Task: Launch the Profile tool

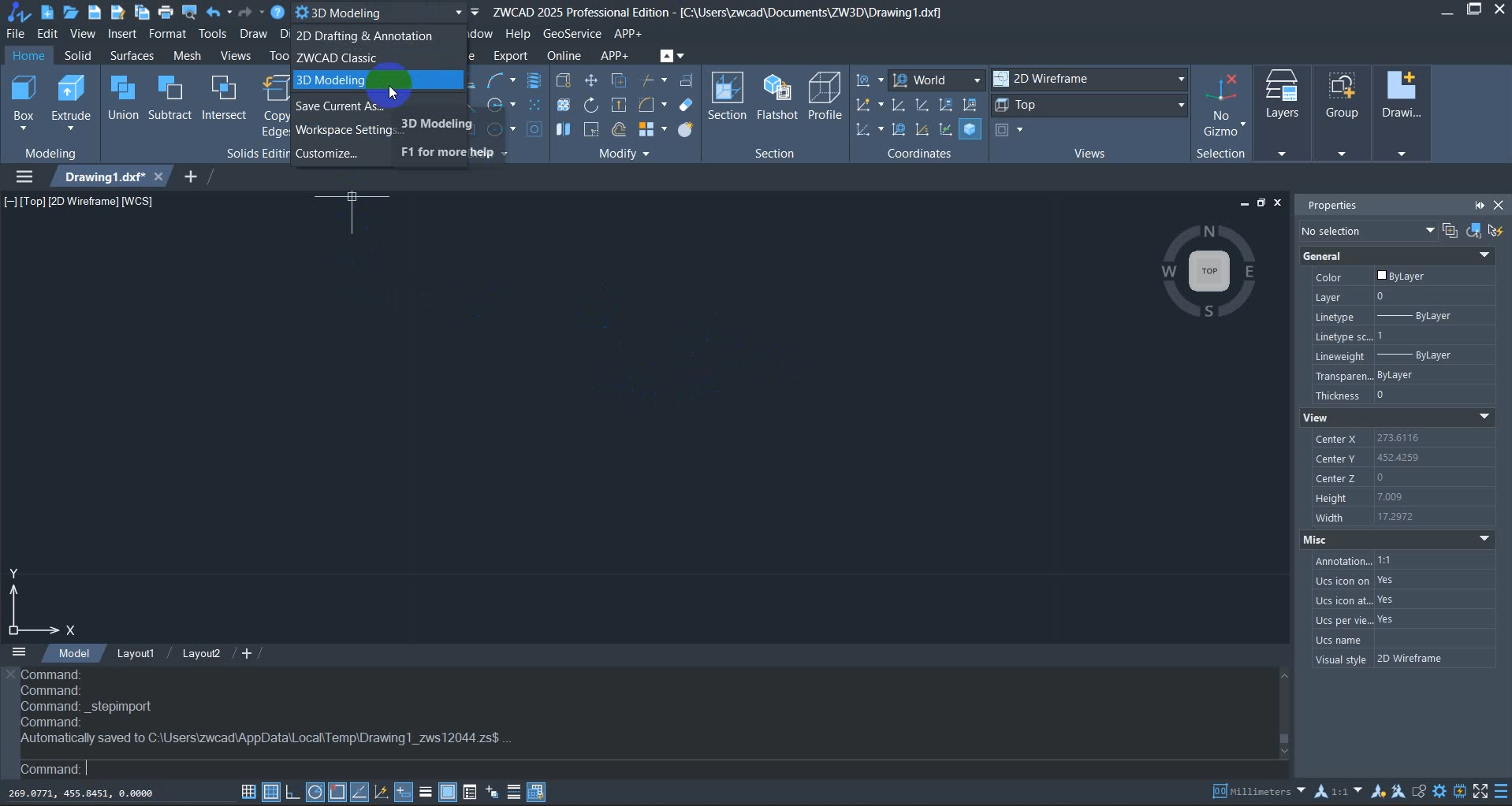Action: (825, 97)
